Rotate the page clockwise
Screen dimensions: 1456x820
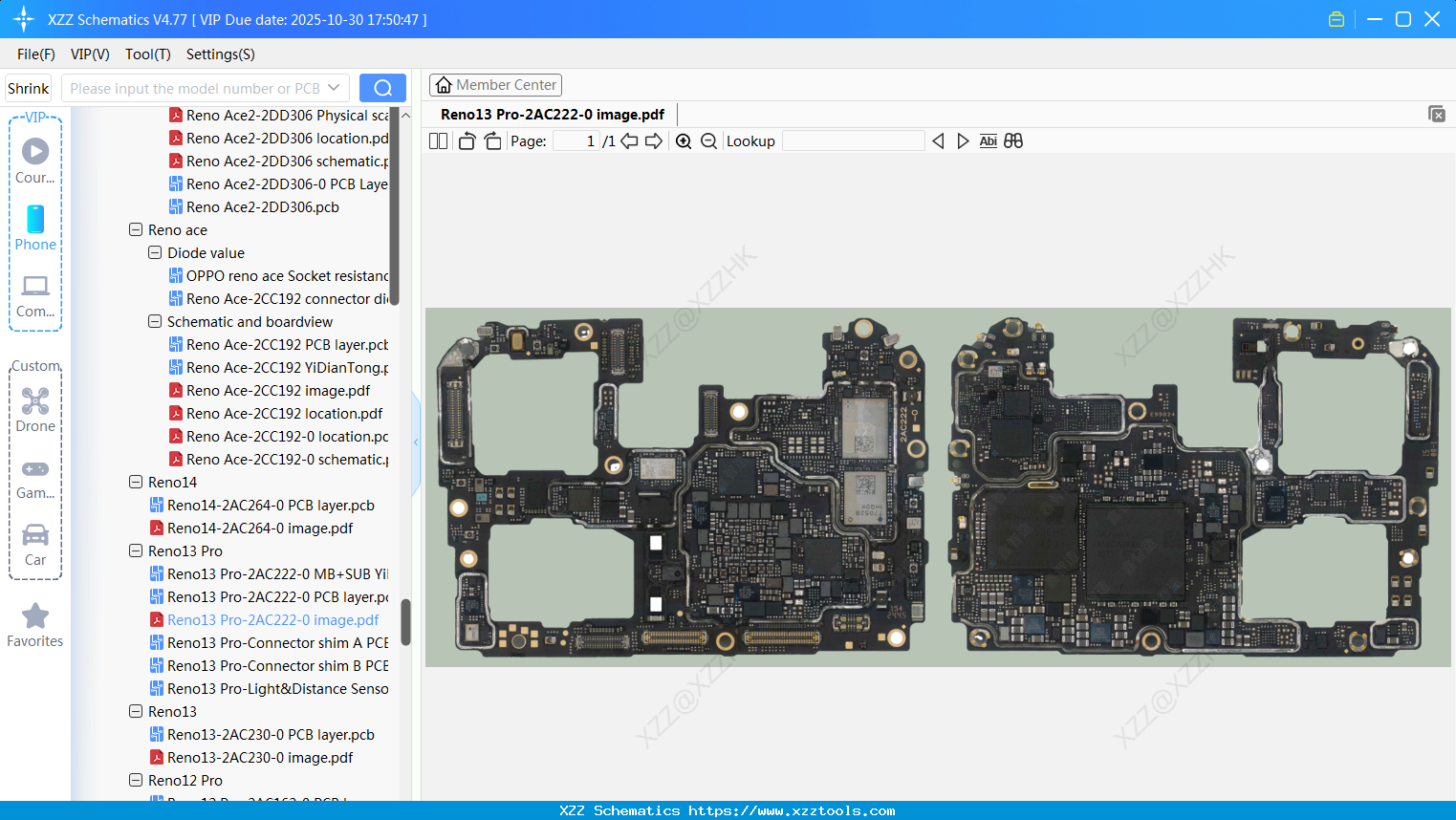click(x=492, y=141)
